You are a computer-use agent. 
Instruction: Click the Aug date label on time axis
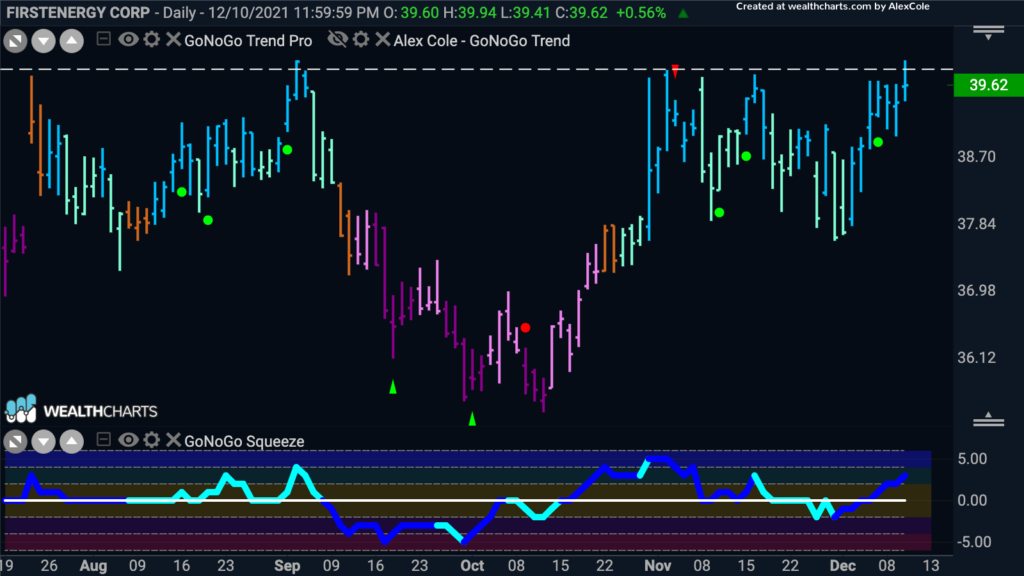(x=93, y=566)
